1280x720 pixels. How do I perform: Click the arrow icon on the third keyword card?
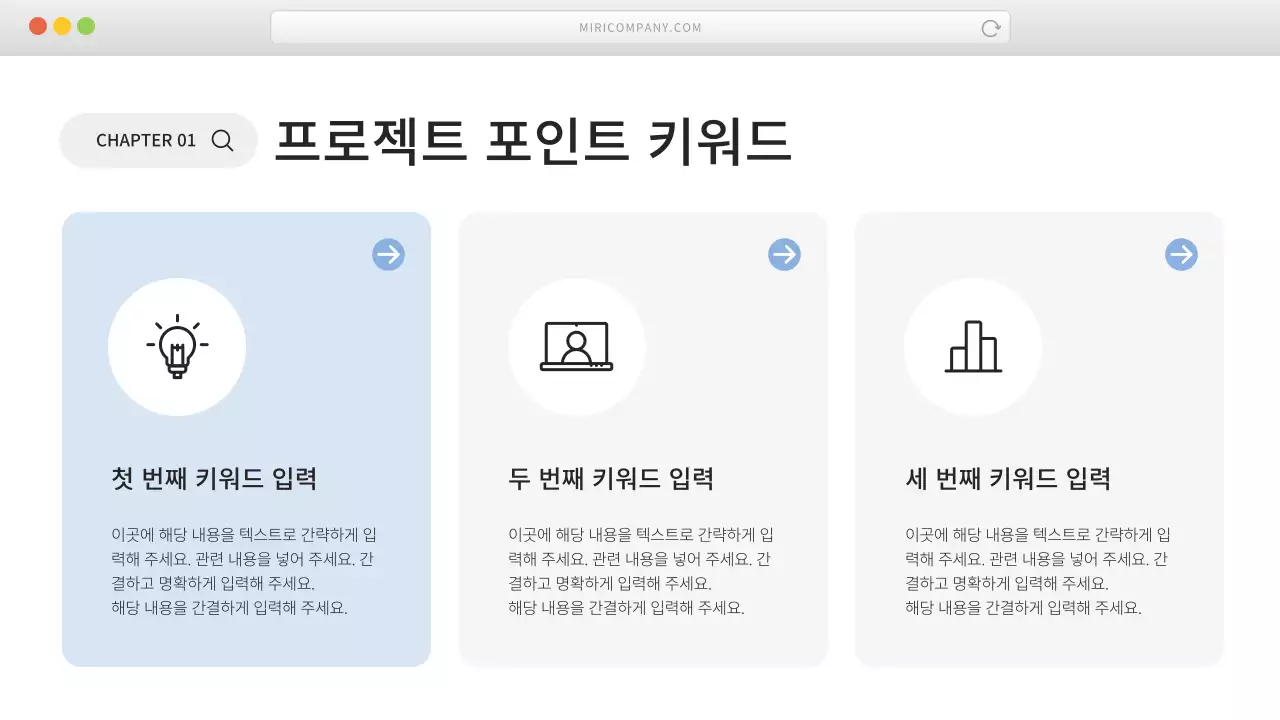pyautogui.click(x=1181, y=254)
